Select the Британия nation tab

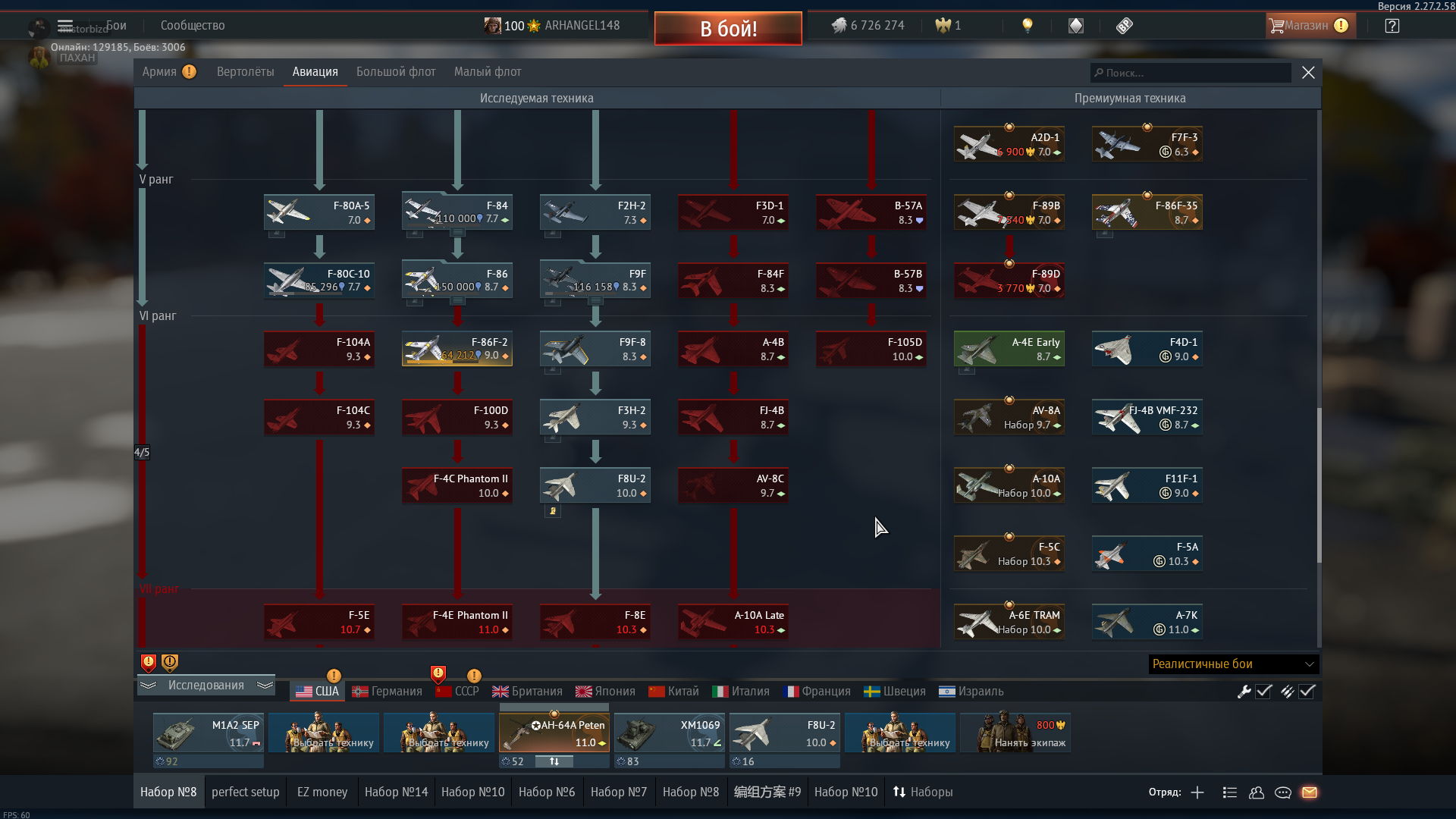point(527,691)
